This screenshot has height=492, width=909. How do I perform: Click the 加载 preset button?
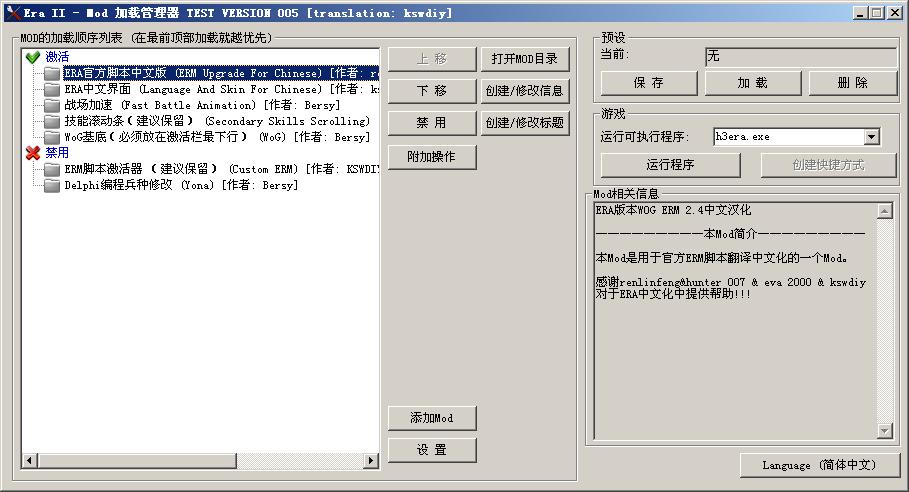coord(753,83)
